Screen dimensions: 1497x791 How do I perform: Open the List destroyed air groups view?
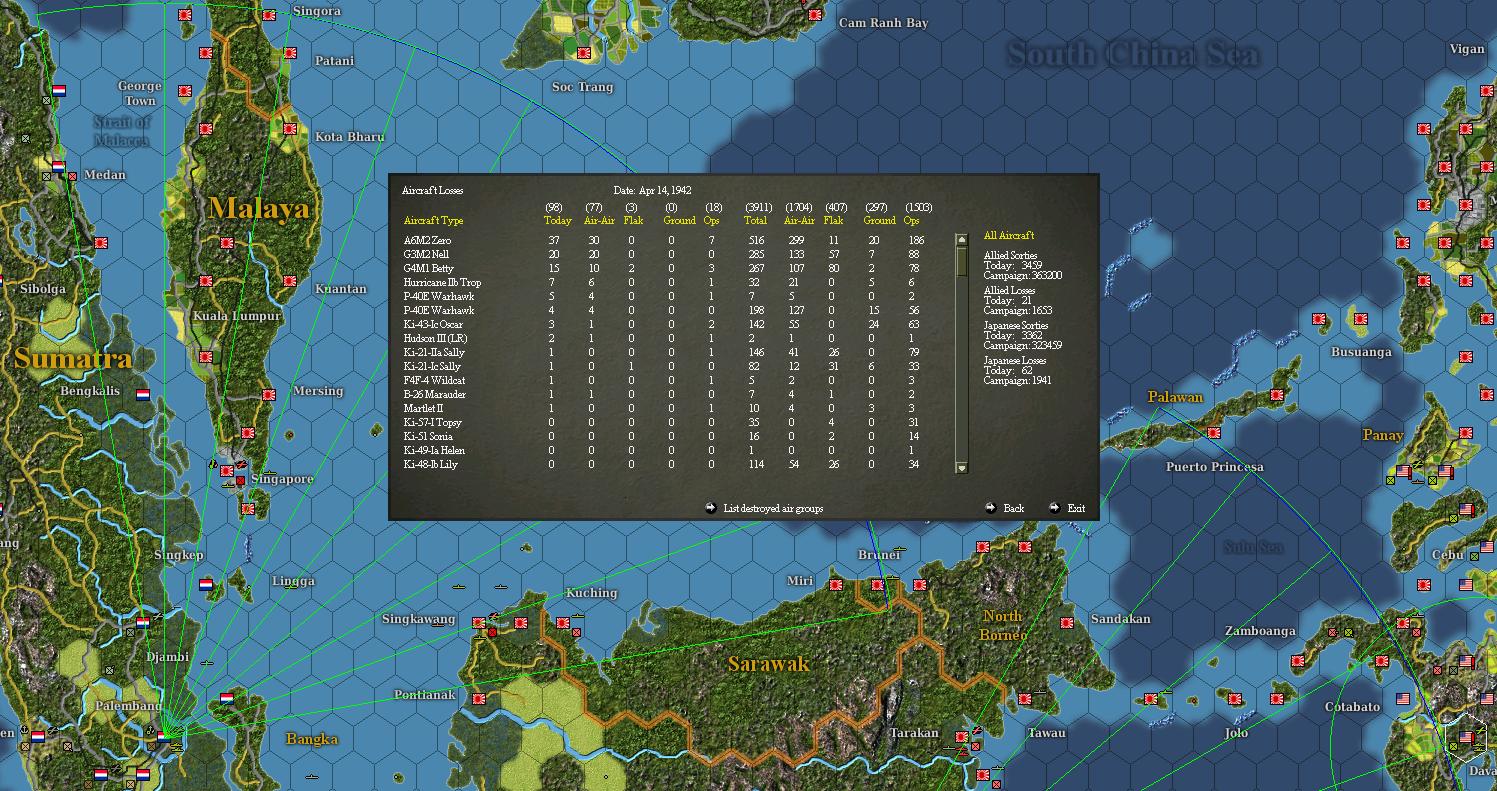pos(773,508)
